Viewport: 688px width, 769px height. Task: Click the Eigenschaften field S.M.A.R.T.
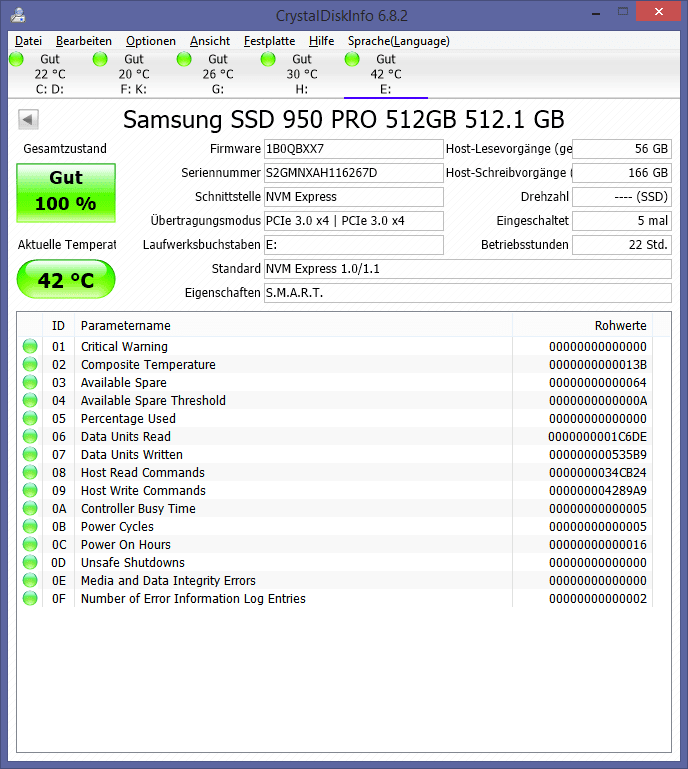click(468, 293)
